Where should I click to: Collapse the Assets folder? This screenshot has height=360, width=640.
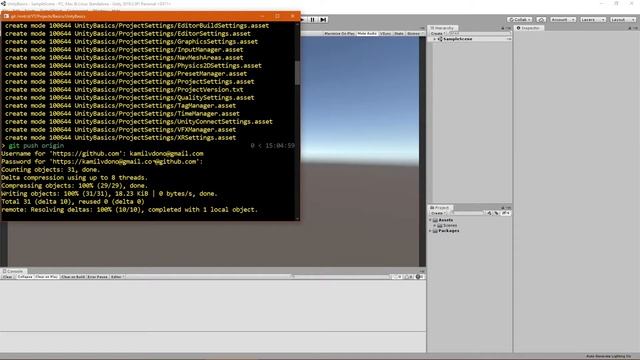pos(430,220)
